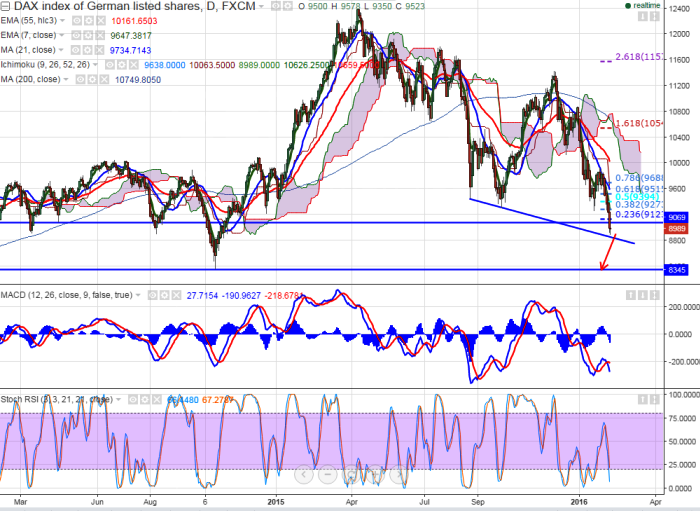Click second pane control in Stoch RSI pane
Viewport: 700px width, 511px height.
[x=655, y=399]
